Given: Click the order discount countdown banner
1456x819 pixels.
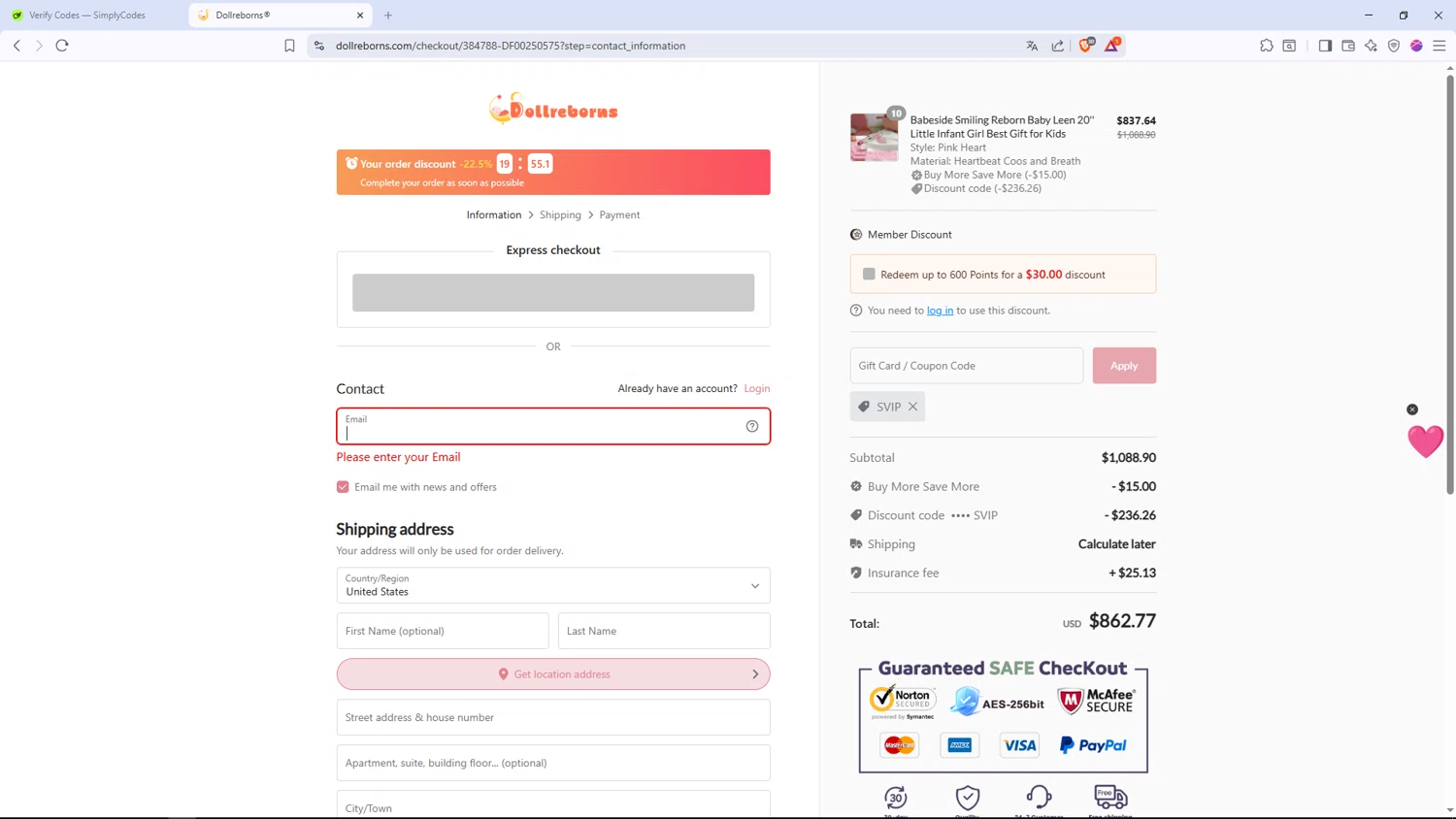Looking at the screenshot, I should coord(553,172).
